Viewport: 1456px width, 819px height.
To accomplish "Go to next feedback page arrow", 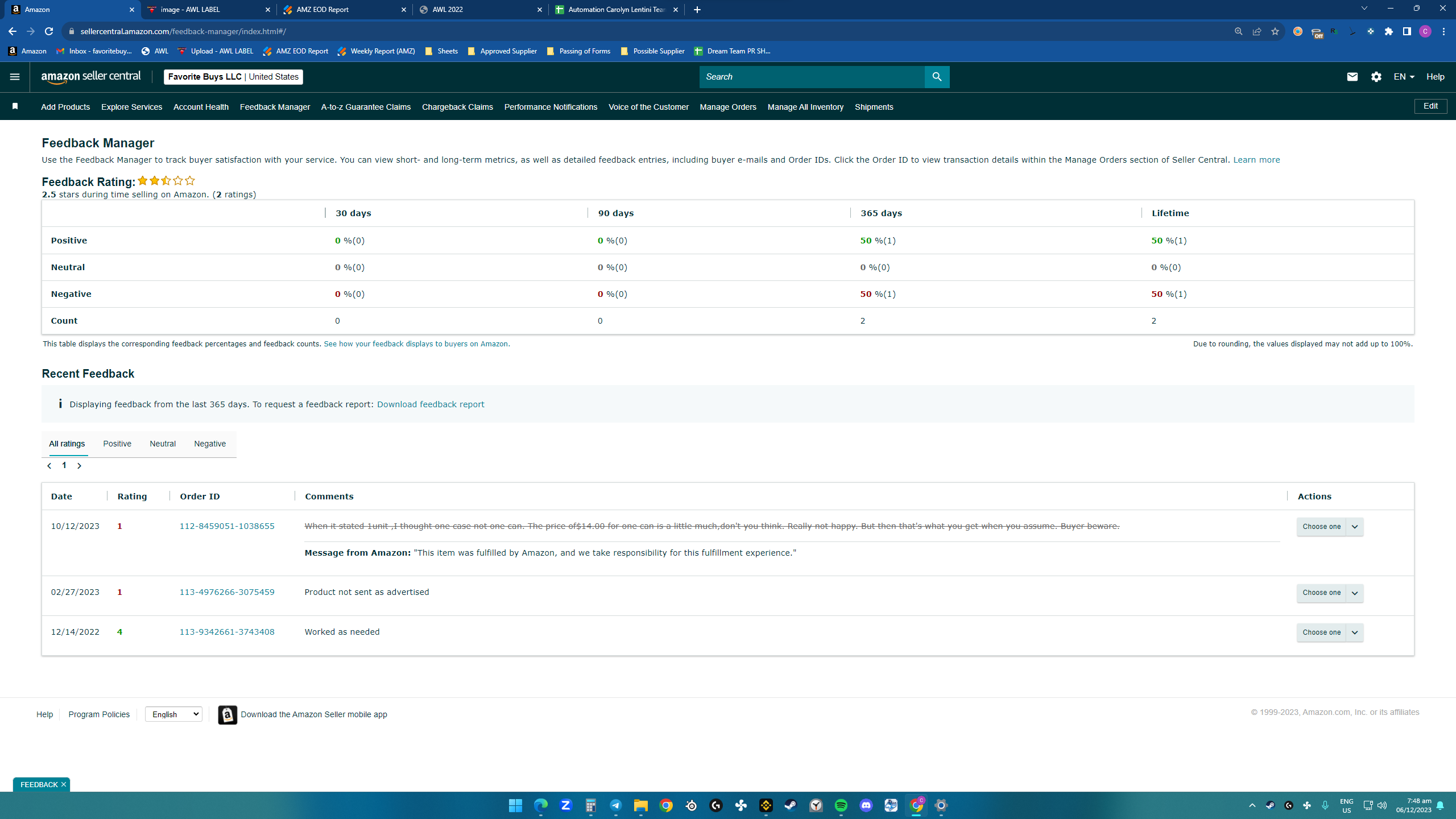I will point(79,466).
